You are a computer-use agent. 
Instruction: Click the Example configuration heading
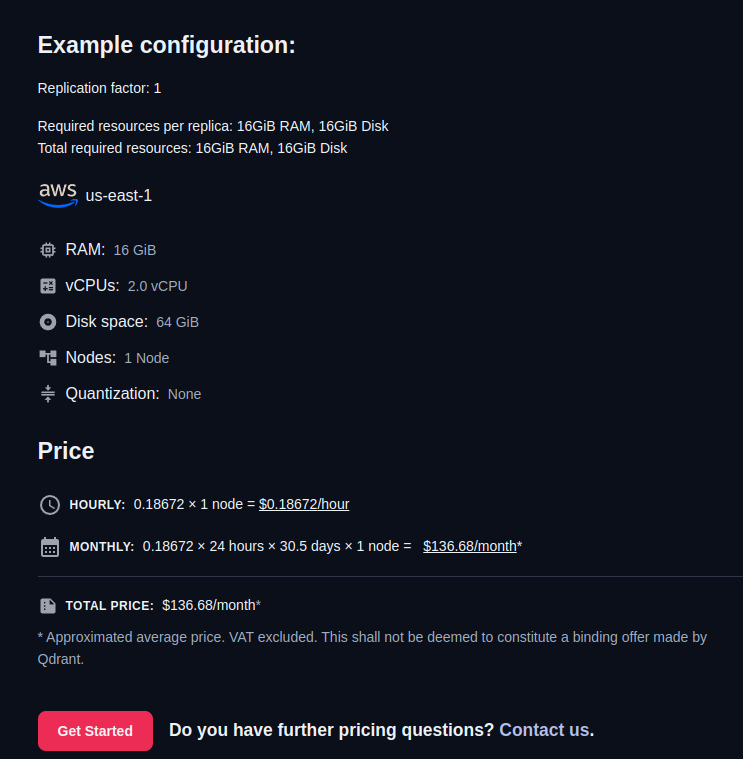[166, 45]
